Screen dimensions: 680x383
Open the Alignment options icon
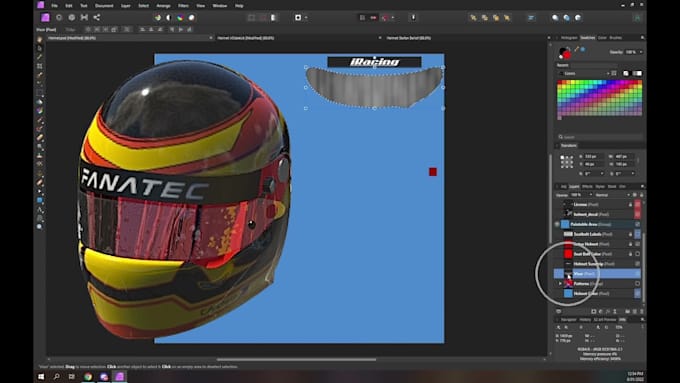tap(531, 18)
